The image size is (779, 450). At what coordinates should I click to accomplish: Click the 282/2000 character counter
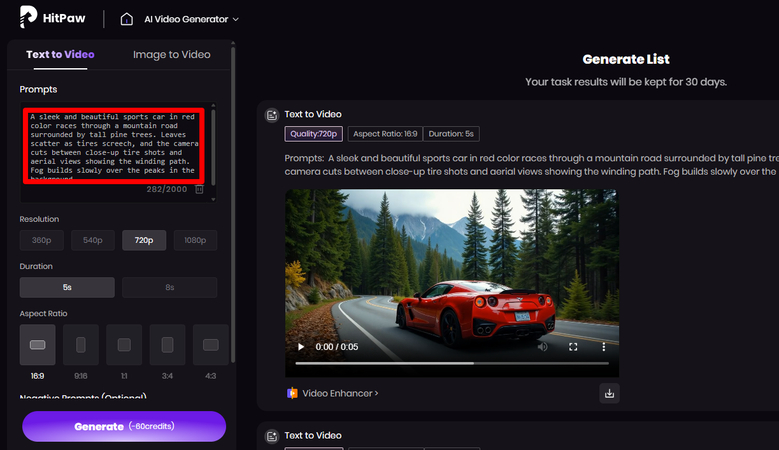[167, 189]
